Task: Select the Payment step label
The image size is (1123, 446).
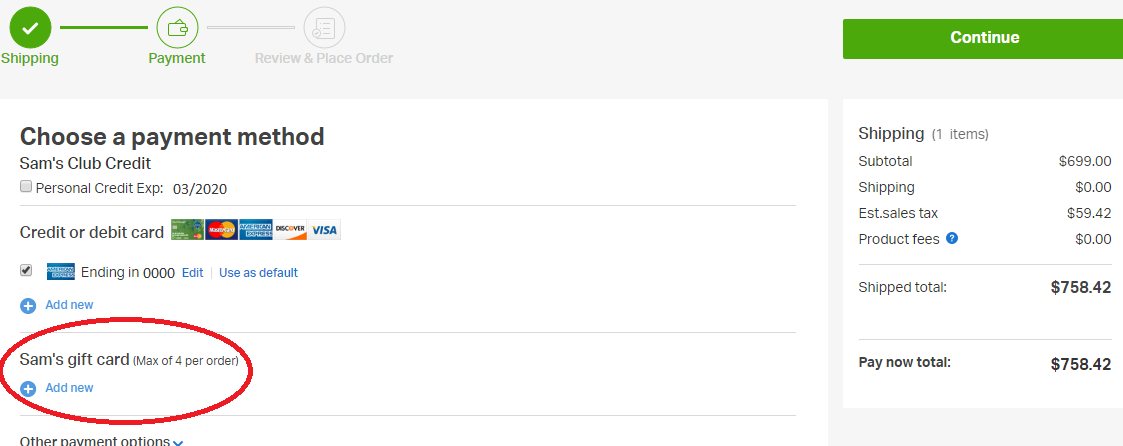Action: (177, 58)
